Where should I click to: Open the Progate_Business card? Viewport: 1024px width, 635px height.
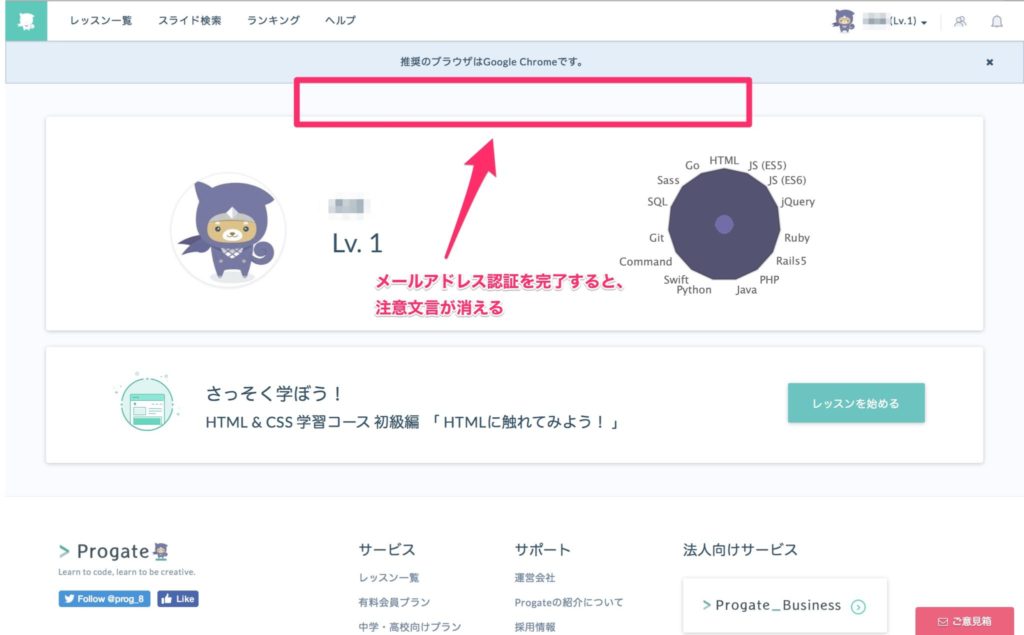pyautogui.click(x=785, y=606)
